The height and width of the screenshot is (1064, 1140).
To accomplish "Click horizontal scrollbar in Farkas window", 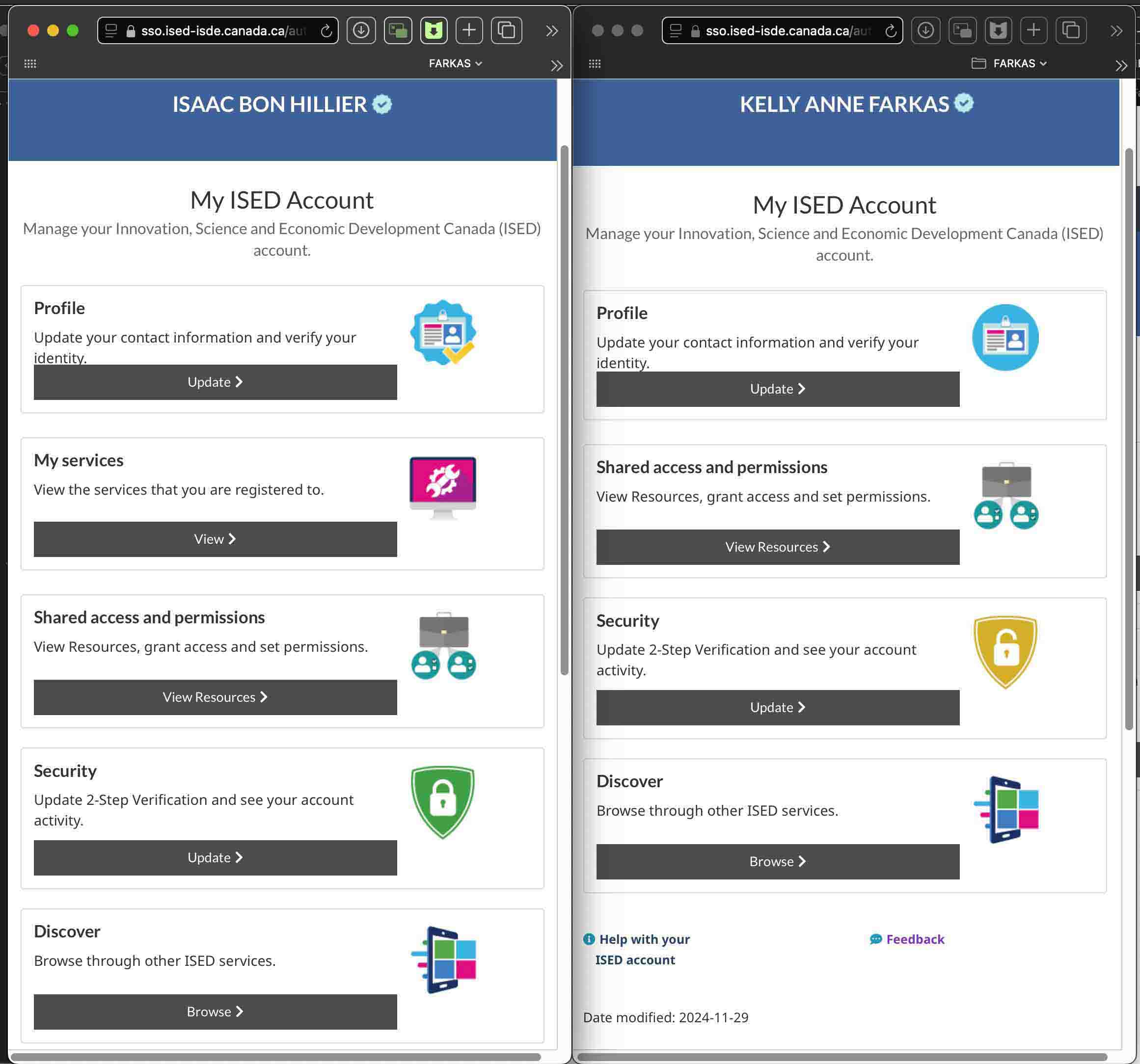I will pyautogui.click(x=842, y=1057).
